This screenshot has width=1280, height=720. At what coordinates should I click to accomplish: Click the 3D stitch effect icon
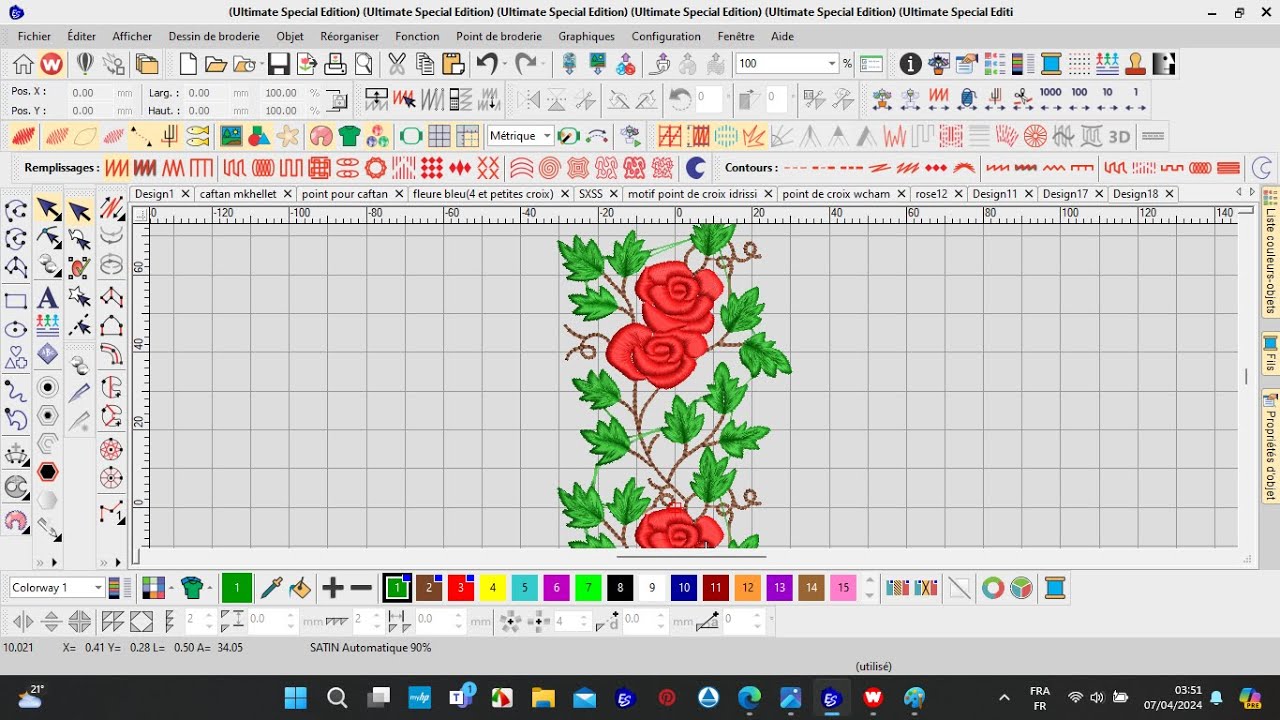[x=1119, y=136]
